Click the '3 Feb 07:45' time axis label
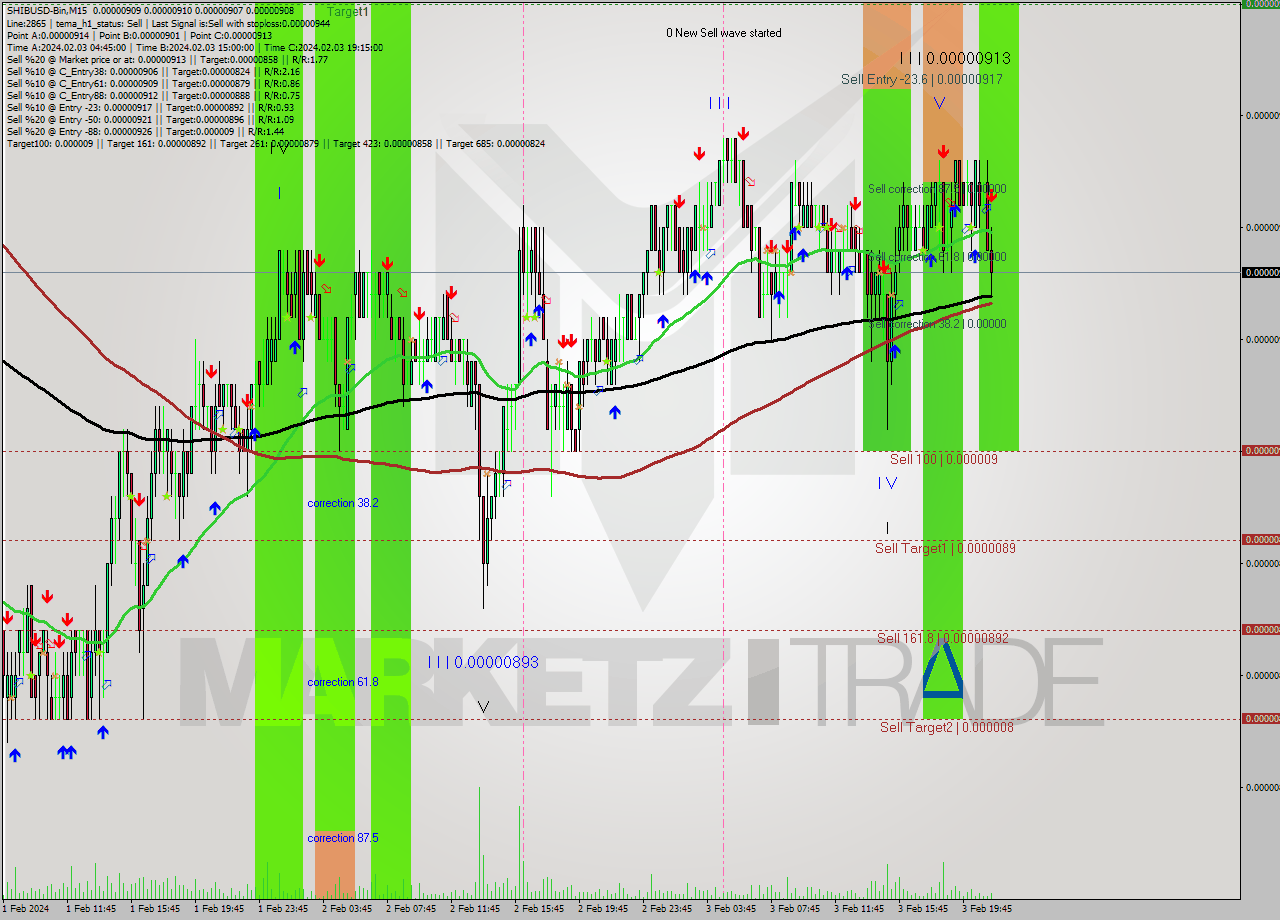This screenshot has height=920, width=1280. [795, 909]
